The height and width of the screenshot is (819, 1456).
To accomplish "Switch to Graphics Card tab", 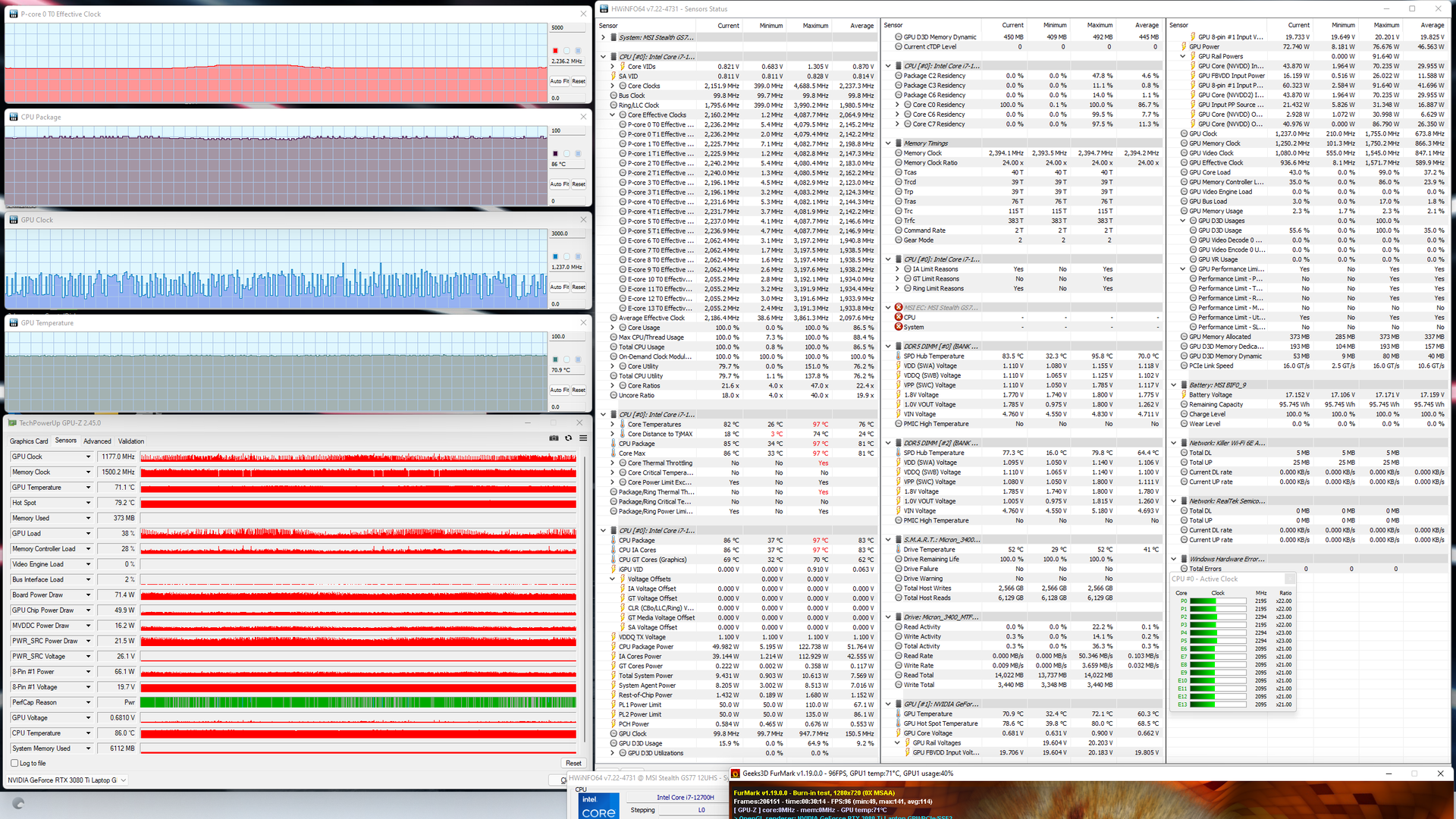I will point(29,441).
